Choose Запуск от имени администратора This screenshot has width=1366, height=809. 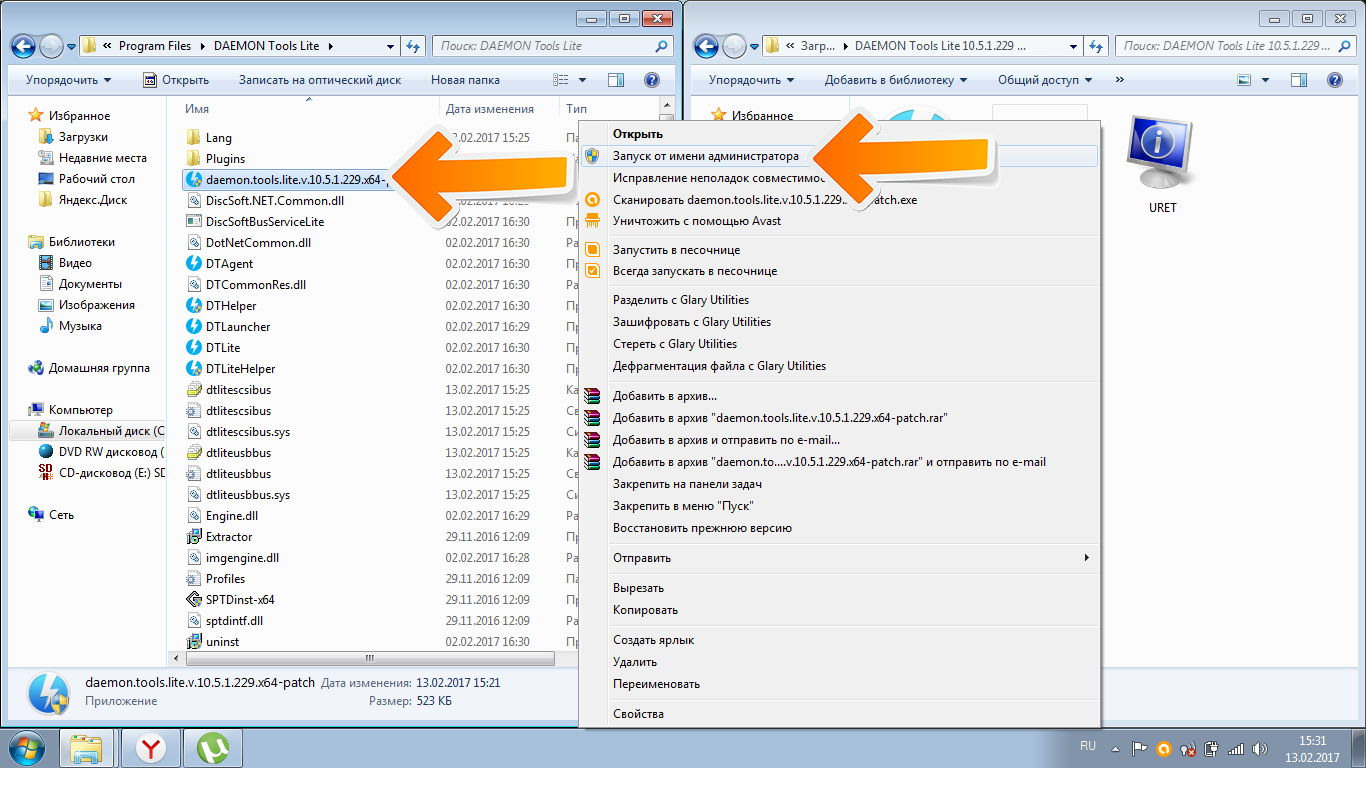tap(840, 156)
